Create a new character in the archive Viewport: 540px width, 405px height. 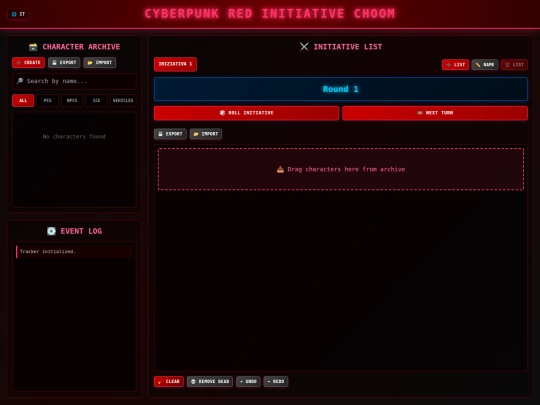[x=29, y=62]
